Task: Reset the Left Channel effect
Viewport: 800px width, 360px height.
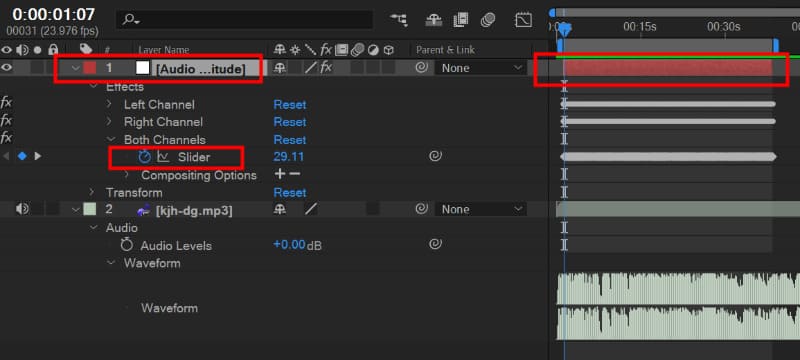Action: coord(290,105)
